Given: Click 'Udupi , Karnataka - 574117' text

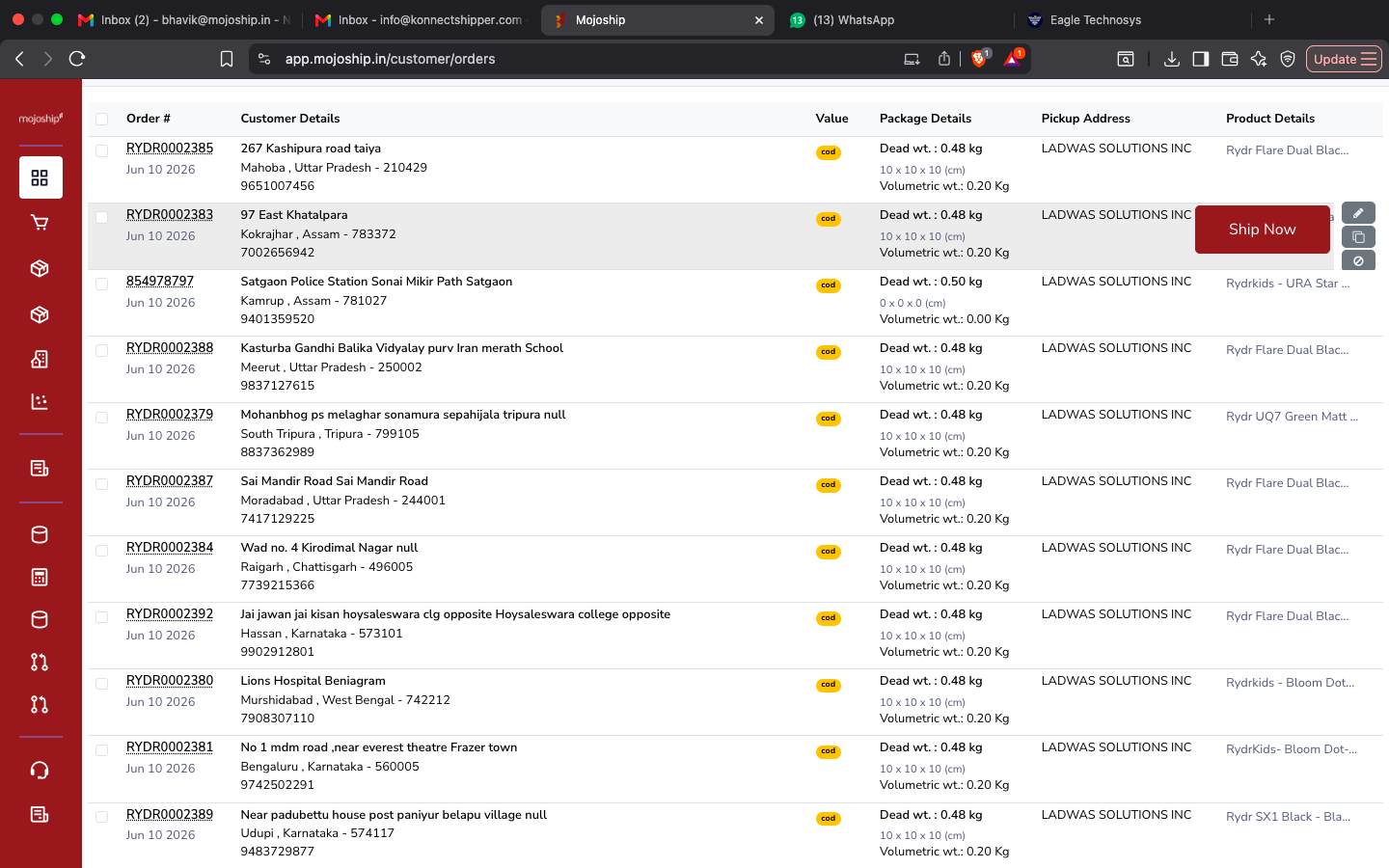Looking at the screenshot, I should coord(317,833).
